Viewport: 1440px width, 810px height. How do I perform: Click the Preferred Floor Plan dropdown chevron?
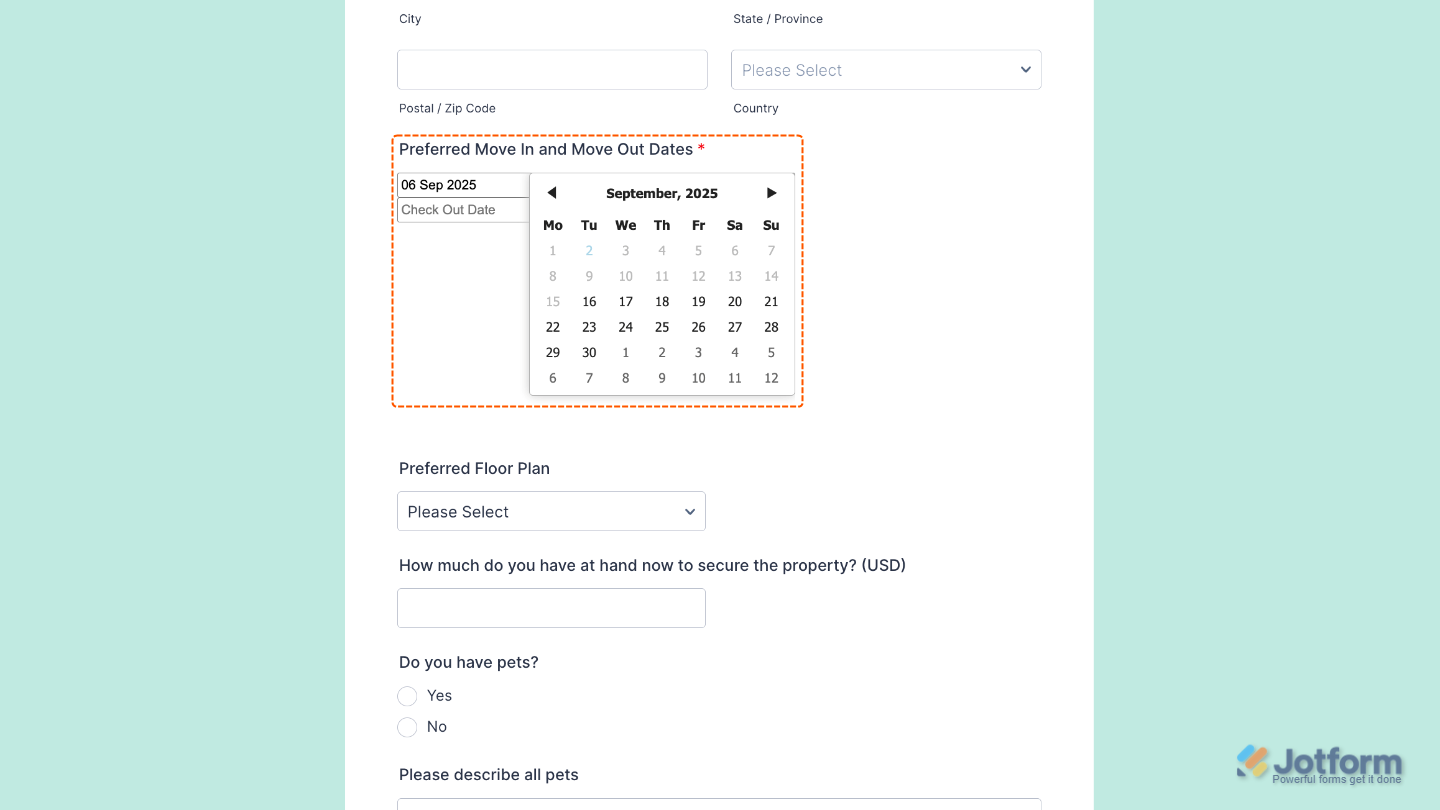[690, 511]
